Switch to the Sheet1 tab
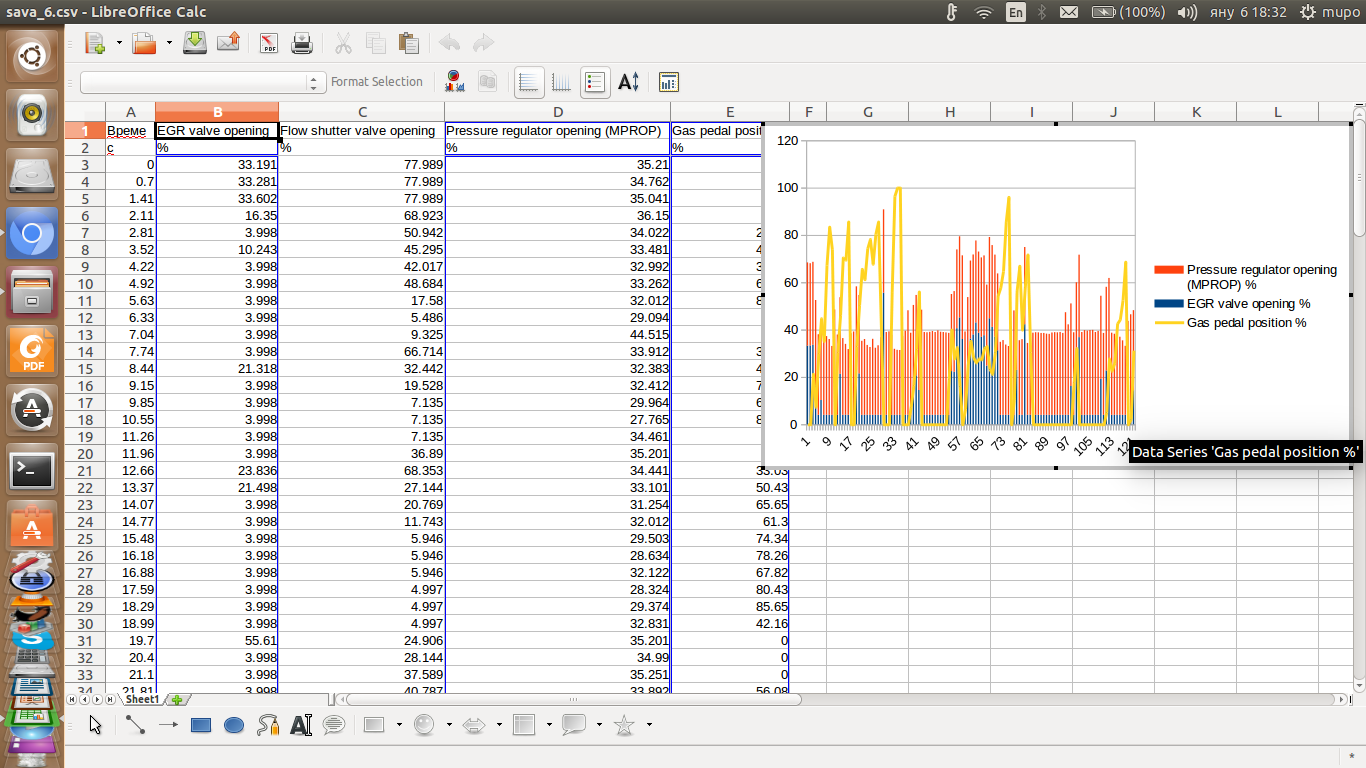Image resolution: width=1366 pixels, height=768 pixels. (142, 700)
